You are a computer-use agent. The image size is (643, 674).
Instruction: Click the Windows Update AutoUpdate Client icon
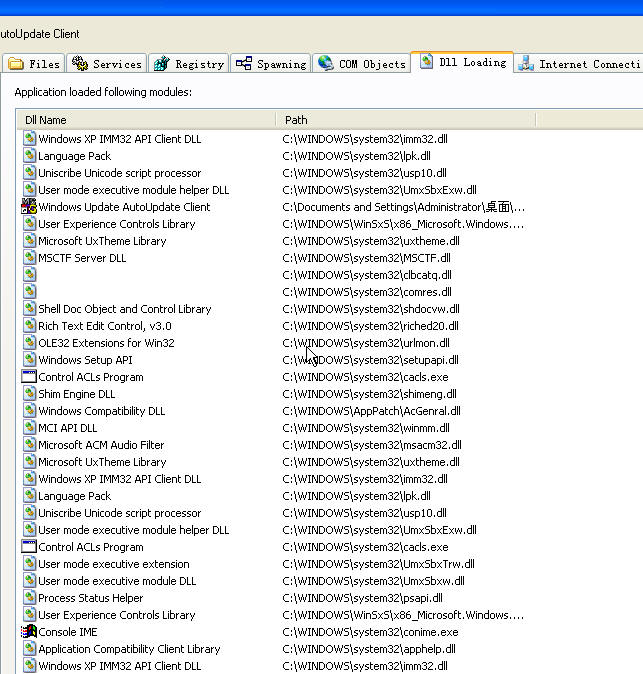pyautogui.click(x=29, y=207)
